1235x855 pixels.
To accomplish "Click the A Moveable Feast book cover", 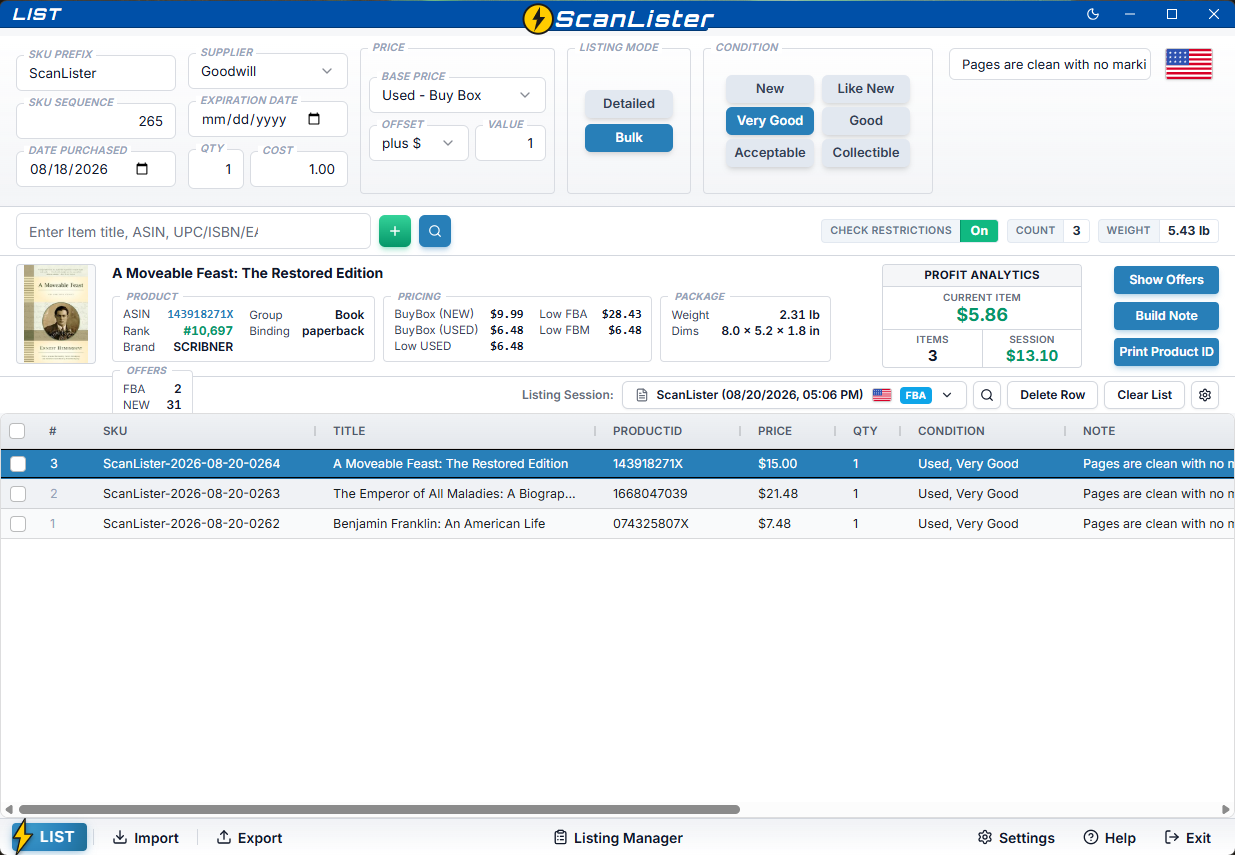I will pyautogui.click(x=56, y=313).
